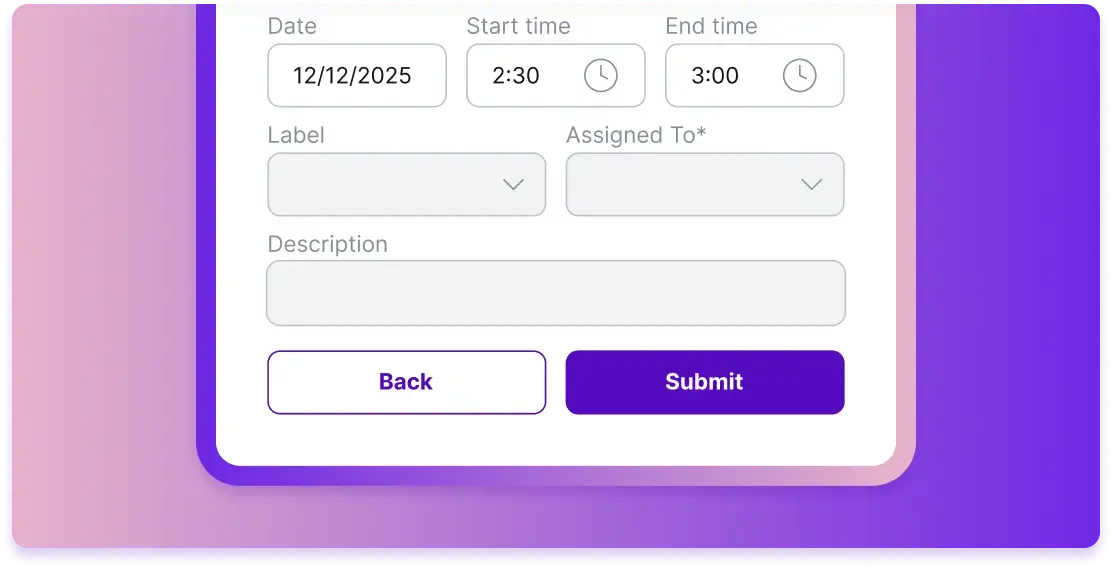Click the "Date" field label

292,26
